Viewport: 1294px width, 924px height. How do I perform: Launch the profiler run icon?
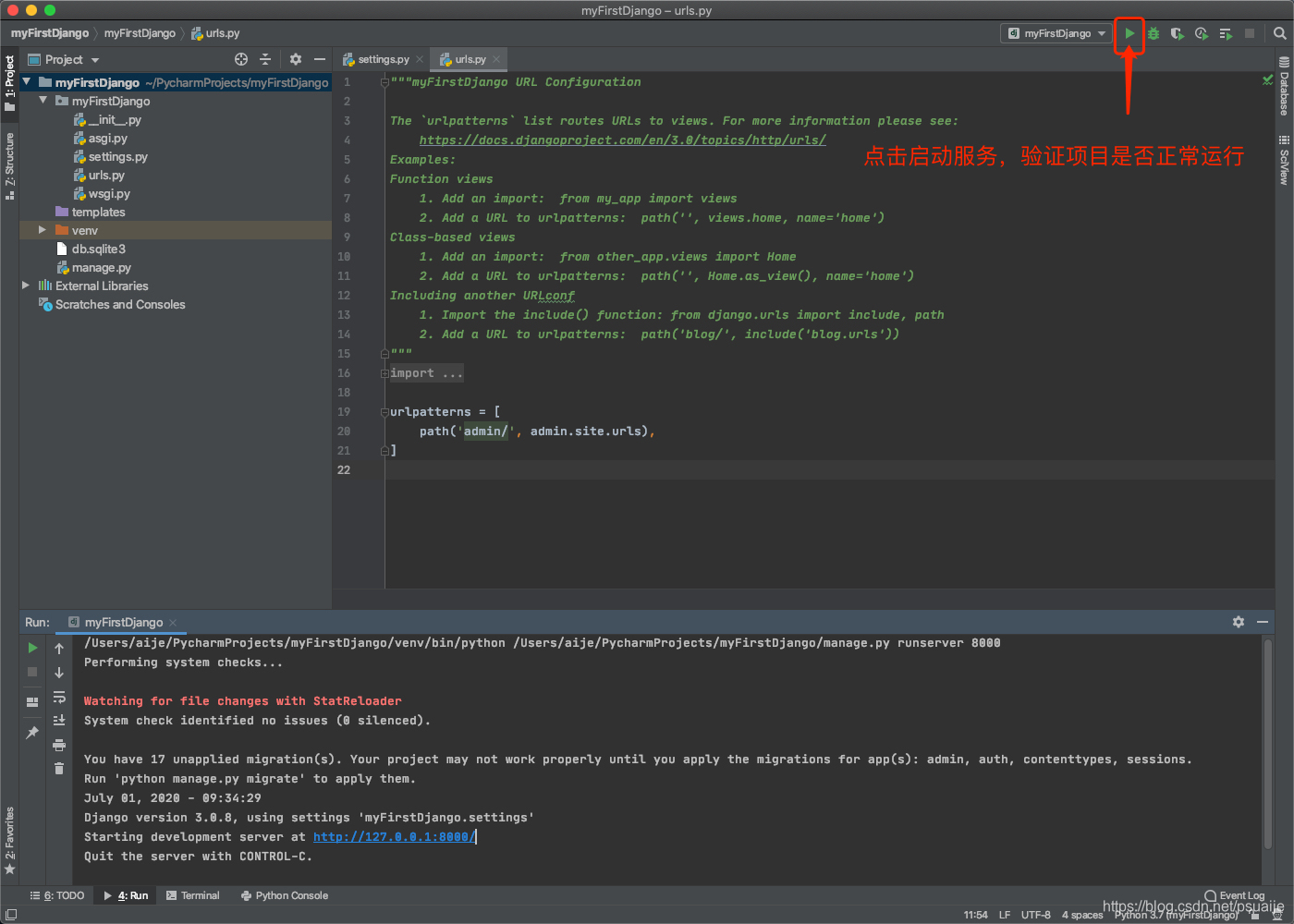pyautogui.click(x=1201, y=33)
